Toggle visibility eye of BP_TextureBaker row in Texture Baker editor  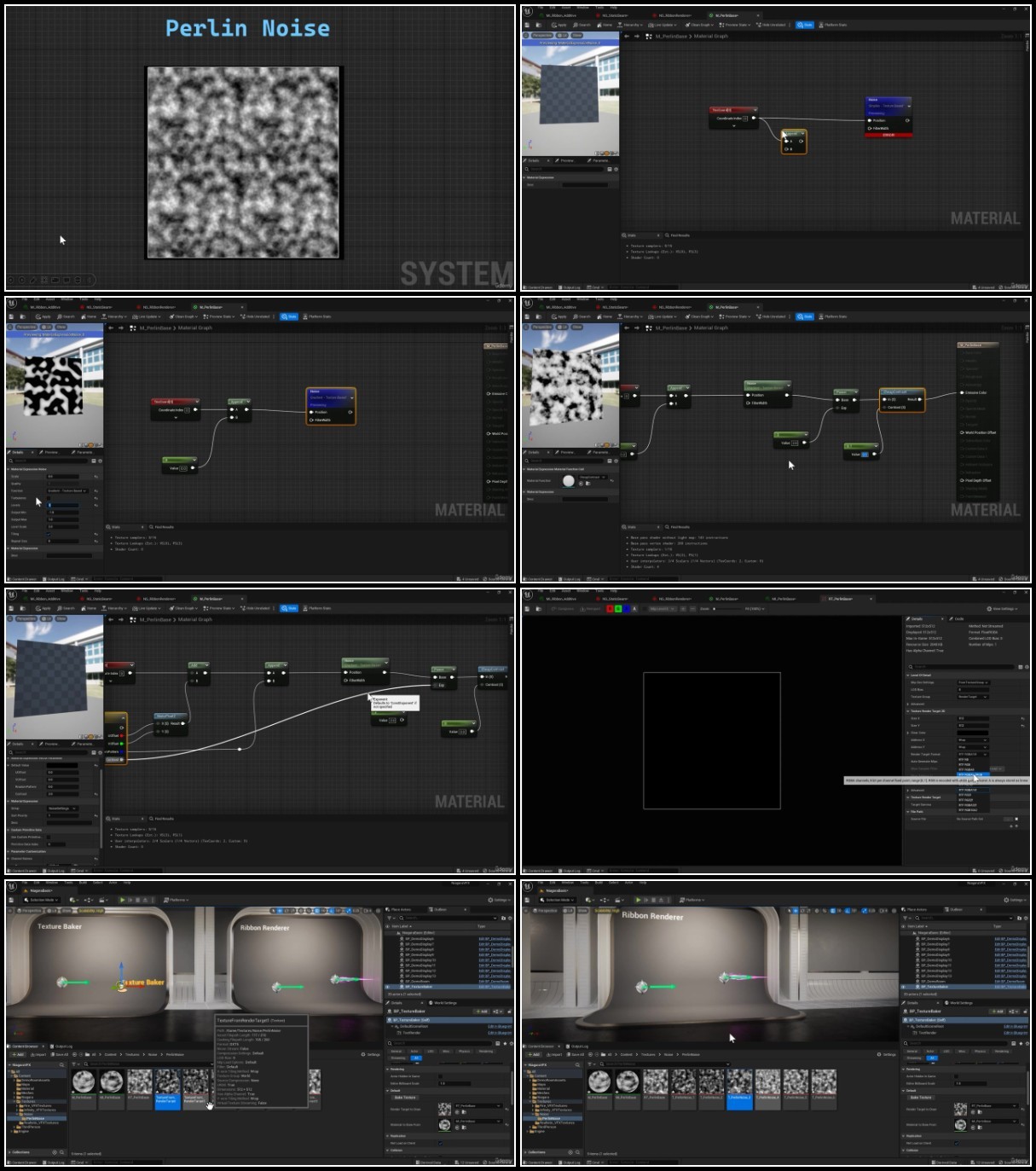click(x=387, y=987)
